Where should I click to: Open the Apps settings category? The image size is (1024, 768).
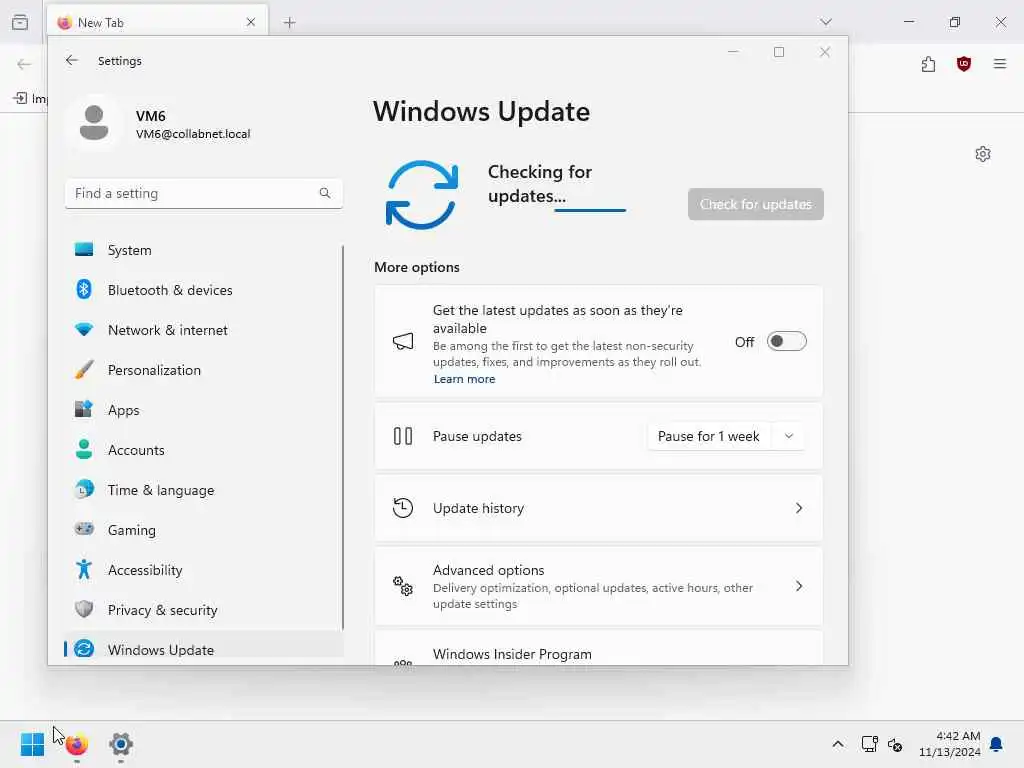point(204,410)
